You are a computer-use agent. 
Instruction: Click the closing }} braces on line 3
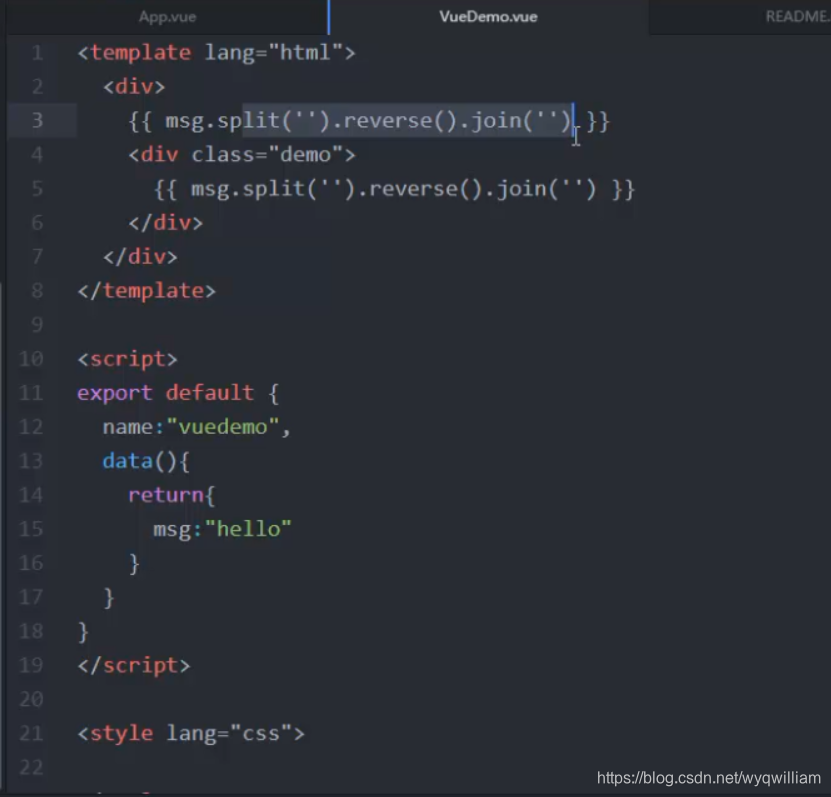(x=599, y=121)
